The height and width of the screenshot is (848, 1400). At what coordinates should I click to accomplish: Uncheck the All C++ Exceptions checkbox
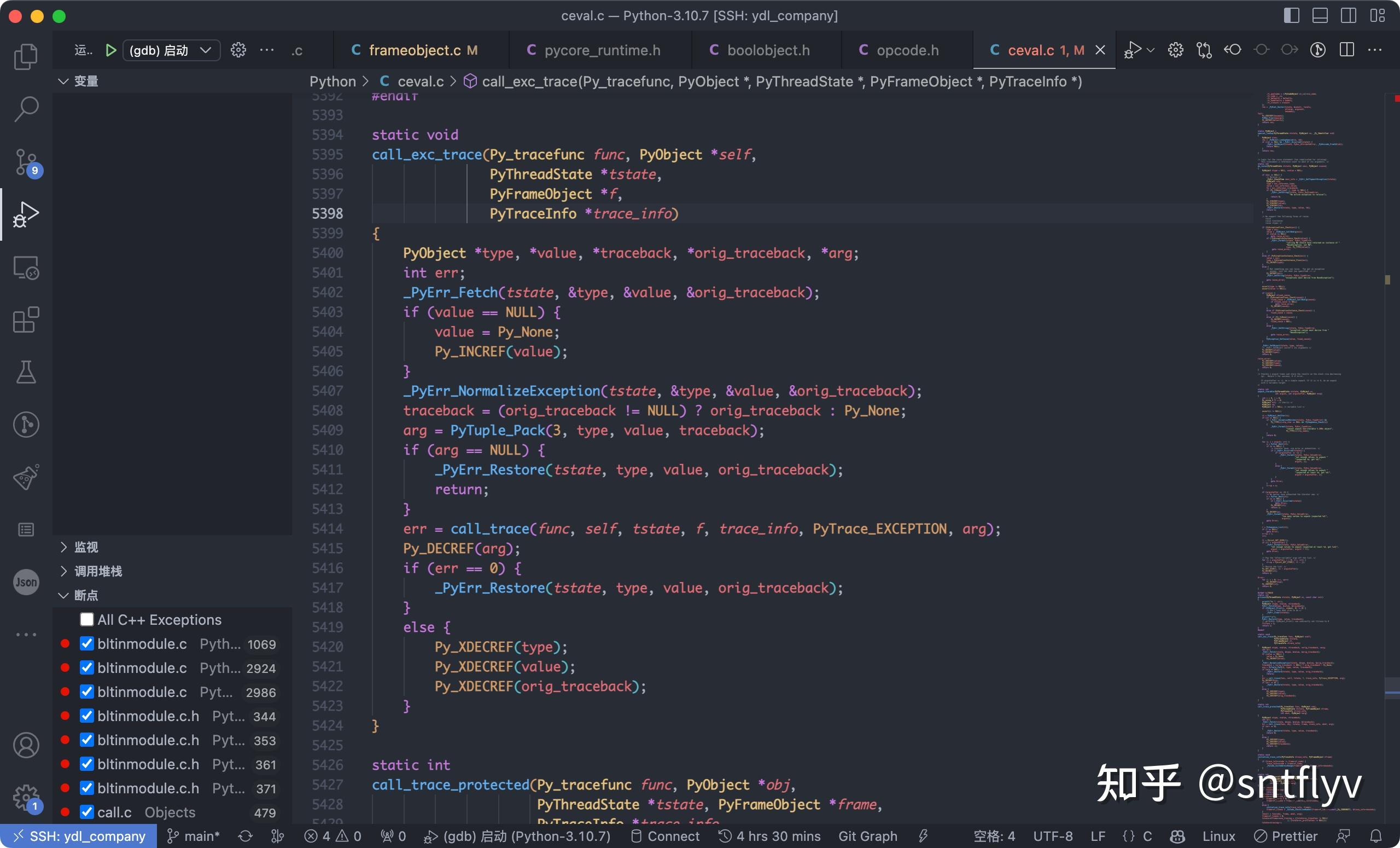(87, 619)
